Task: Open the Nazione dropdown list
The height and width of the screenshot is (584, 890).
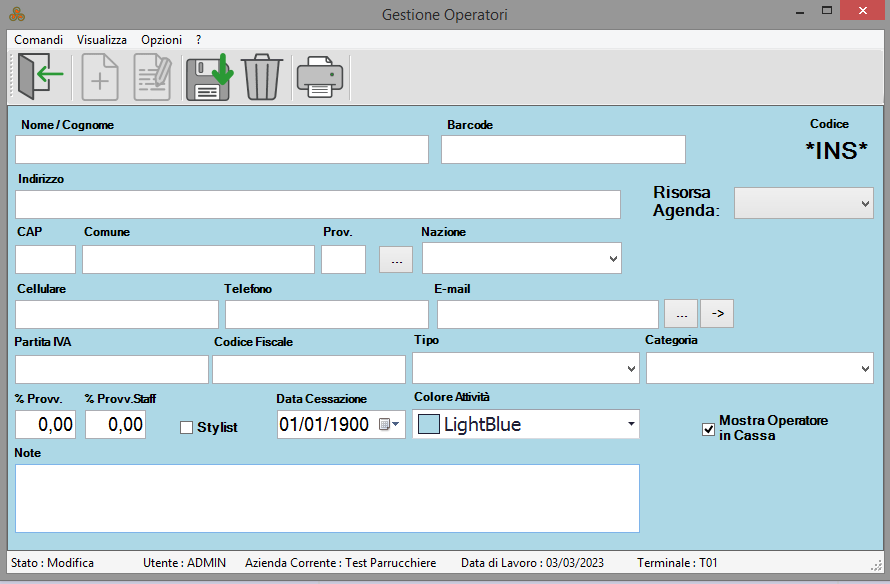Action: 612,258
